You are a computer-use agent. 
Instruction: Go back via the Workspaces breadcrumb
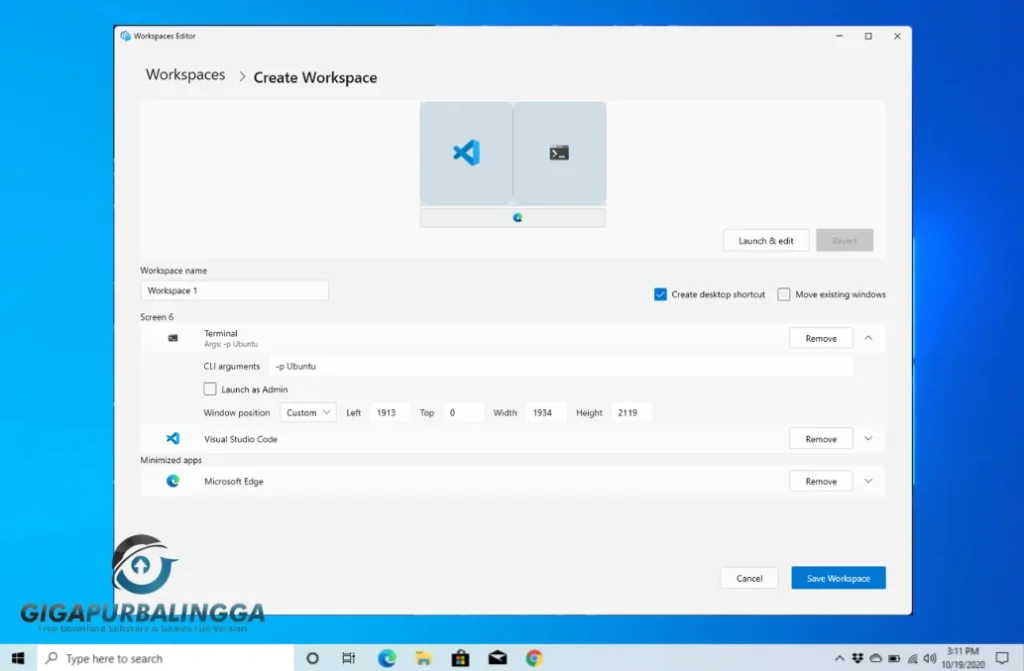coord(184,74)
